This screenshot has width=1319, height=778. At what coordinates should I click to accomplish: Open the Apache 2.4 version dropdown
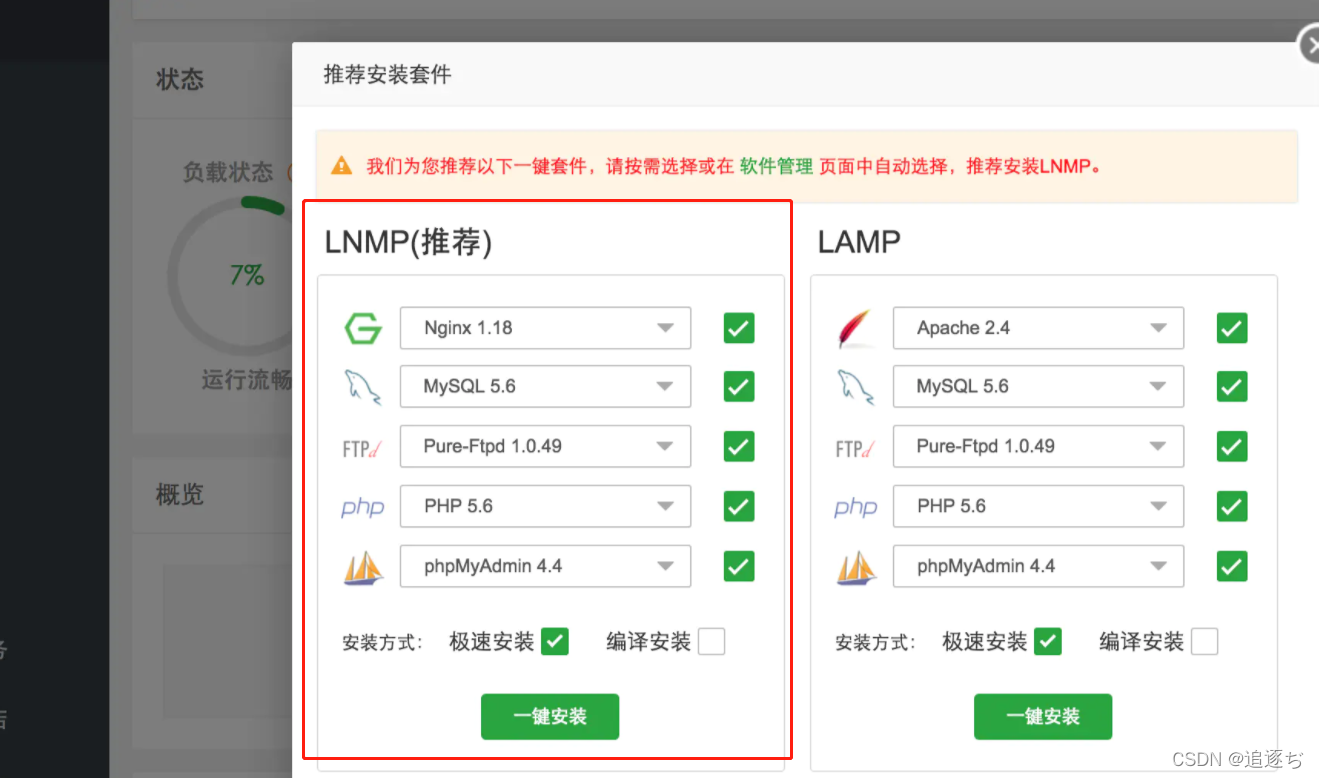click(1158, 328)
